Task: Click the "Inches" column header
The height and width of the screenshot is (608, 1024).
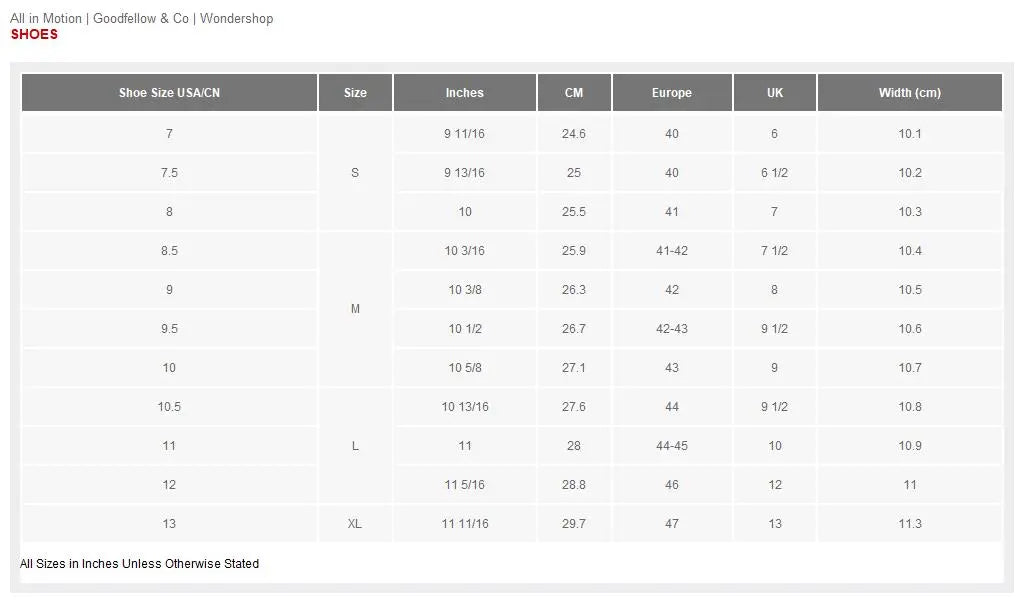Action: [464, 93]
